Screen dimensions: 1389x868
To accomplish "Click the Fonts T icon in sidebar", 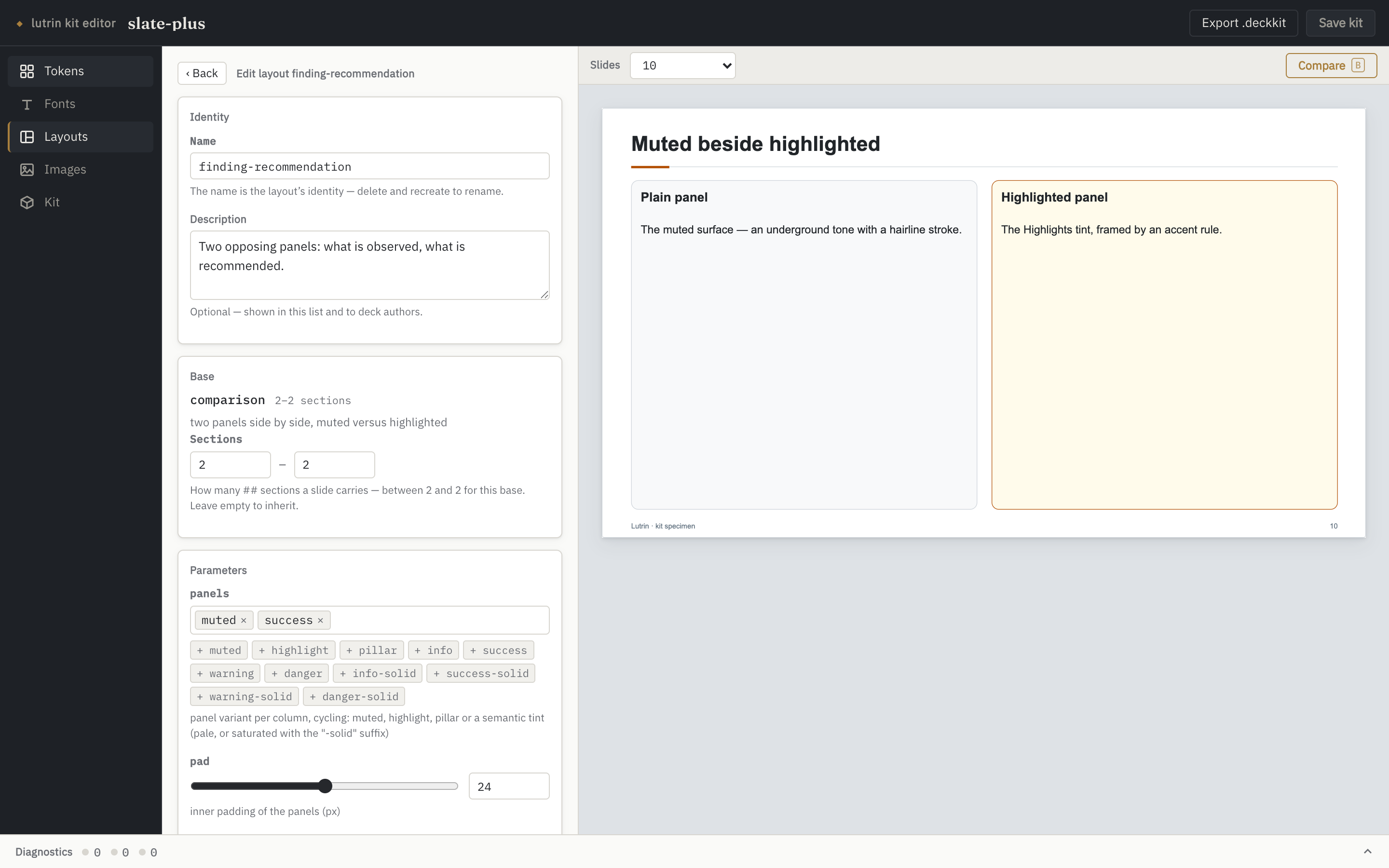I will pos(27,104).
